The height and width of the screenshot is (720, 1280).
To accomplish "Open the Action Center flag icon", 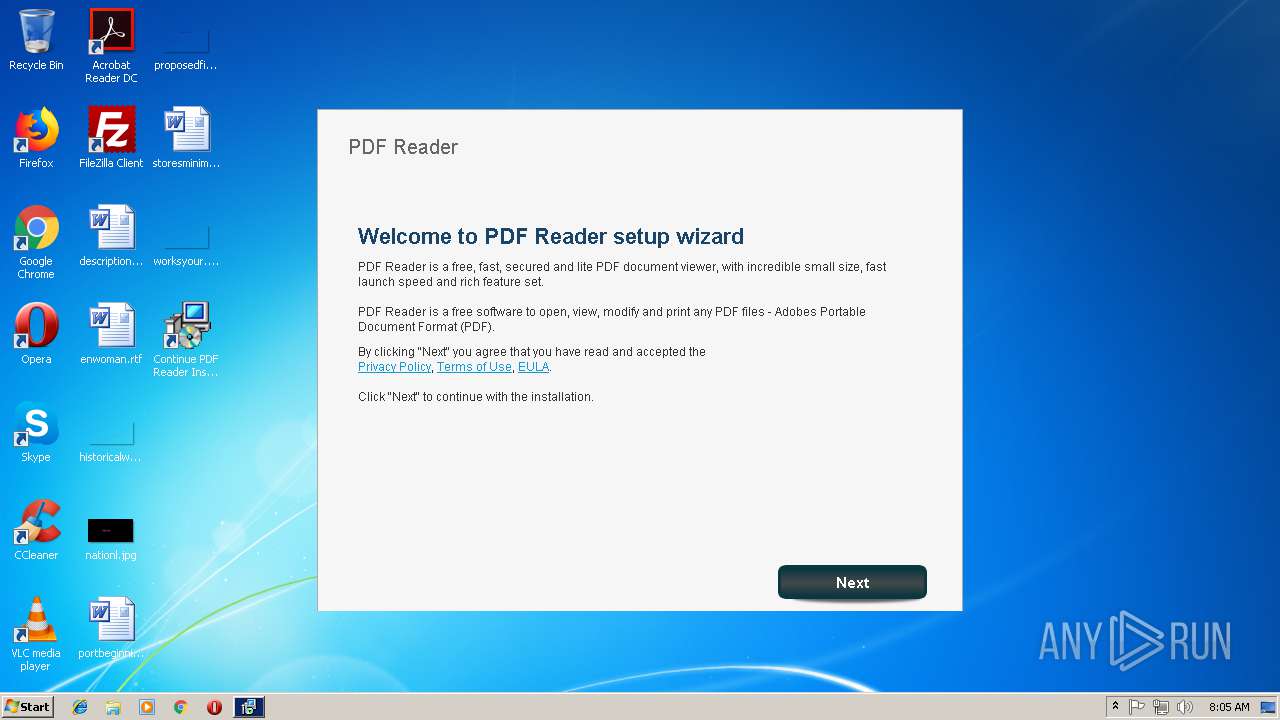I will 1137,707.
